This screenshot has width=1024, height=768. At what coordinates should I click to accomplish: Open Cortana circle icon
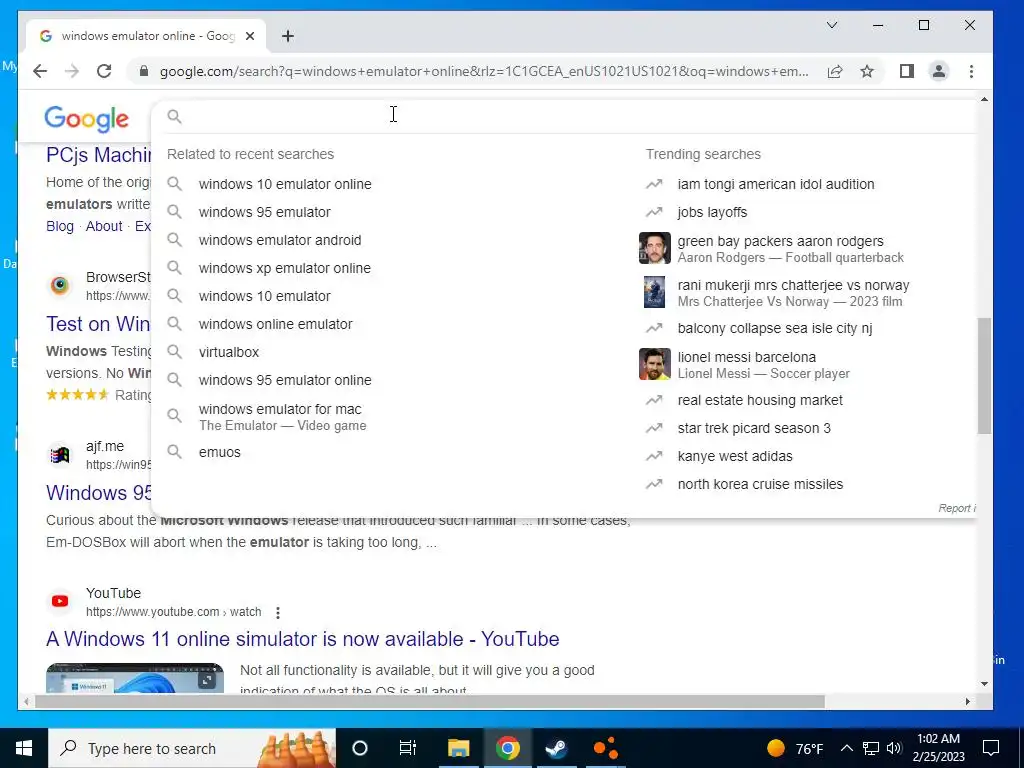point(359,748)
